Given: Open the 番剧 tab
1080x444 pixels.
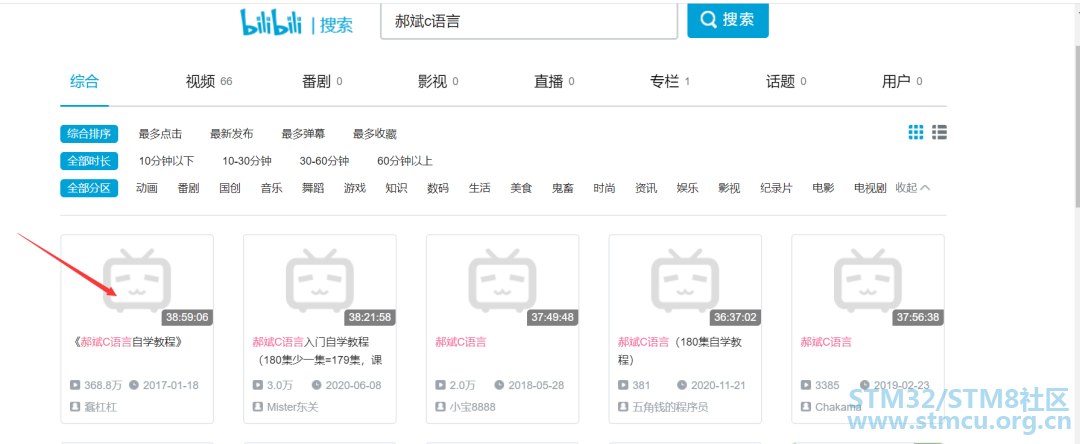Looking at the screenshot, I should pos(322,82).
